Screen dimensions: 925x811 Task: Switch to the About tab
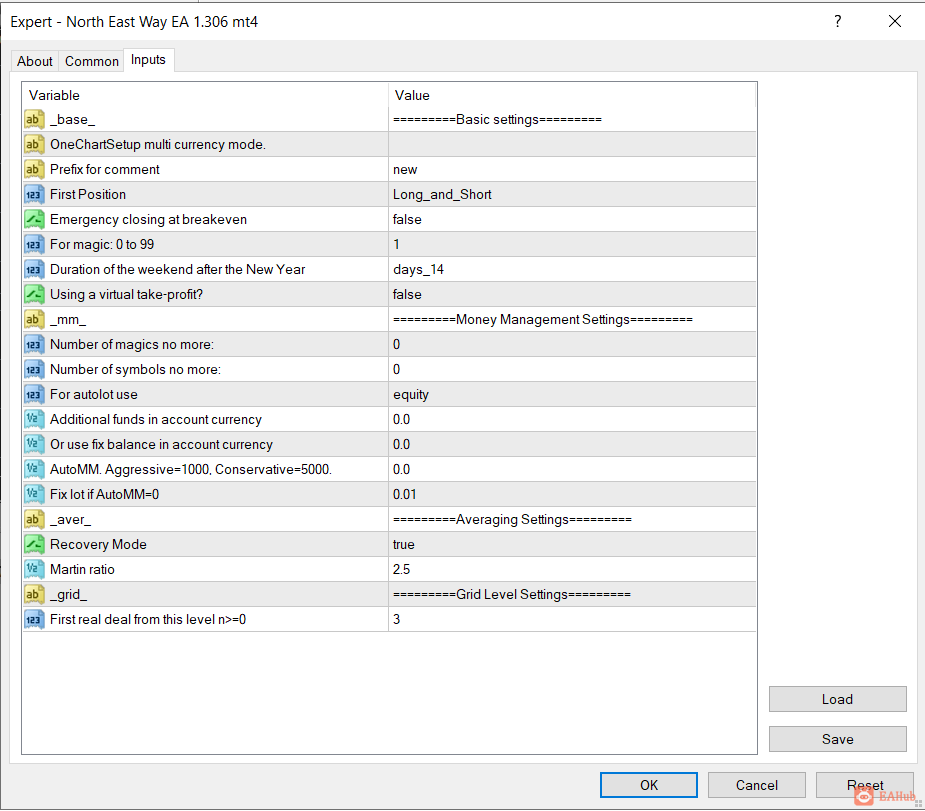pos(35,61)
